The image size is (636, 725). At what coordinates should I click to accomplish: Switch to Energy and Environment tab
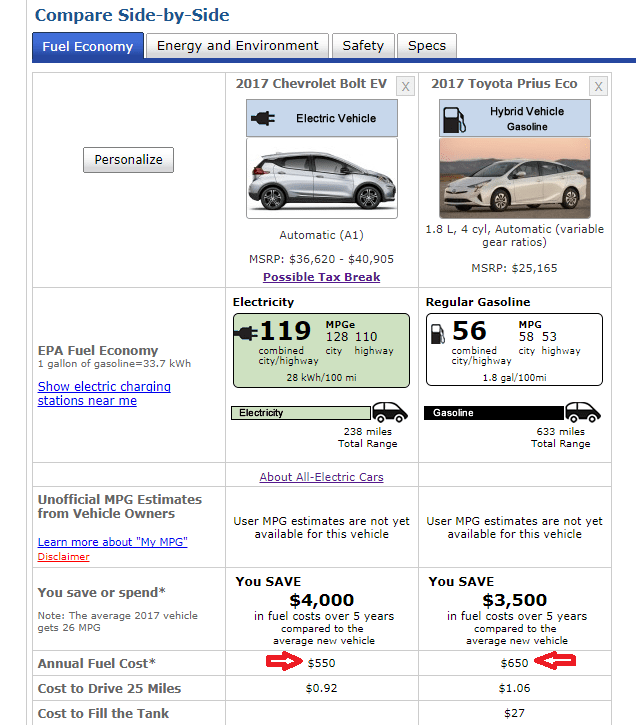point(238,46)
